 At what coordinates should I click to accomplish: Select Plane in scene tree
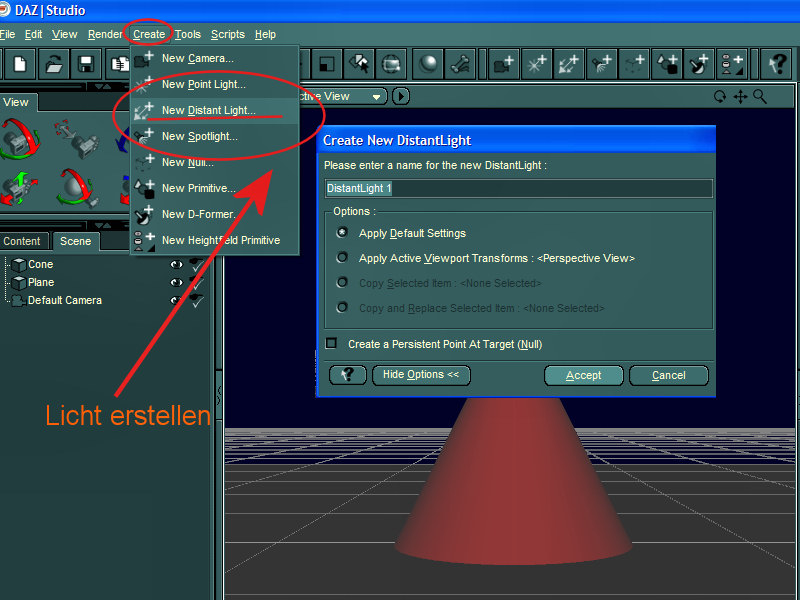41,282
